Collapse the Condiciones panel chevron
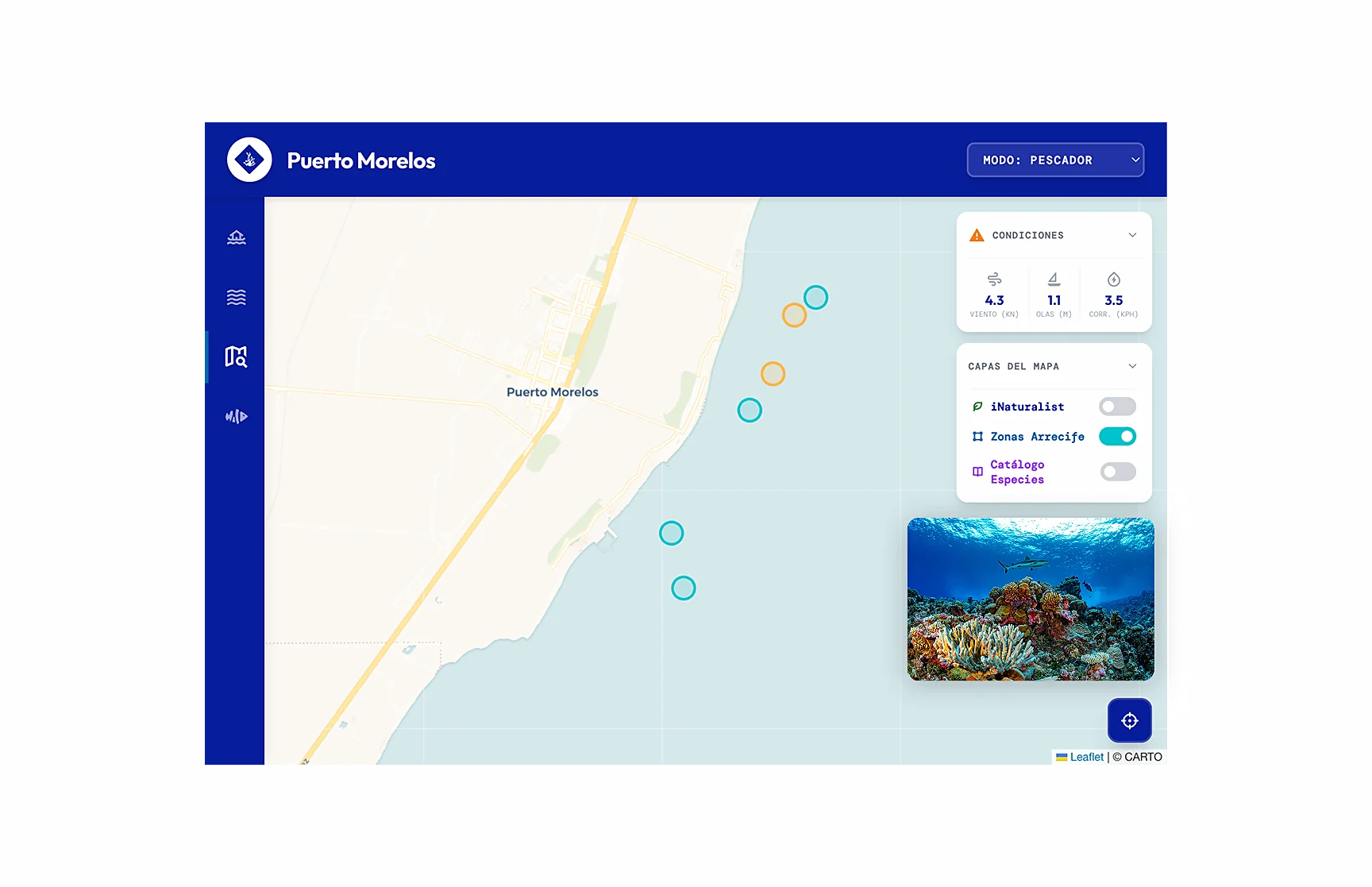 (x=1132, y=235)
